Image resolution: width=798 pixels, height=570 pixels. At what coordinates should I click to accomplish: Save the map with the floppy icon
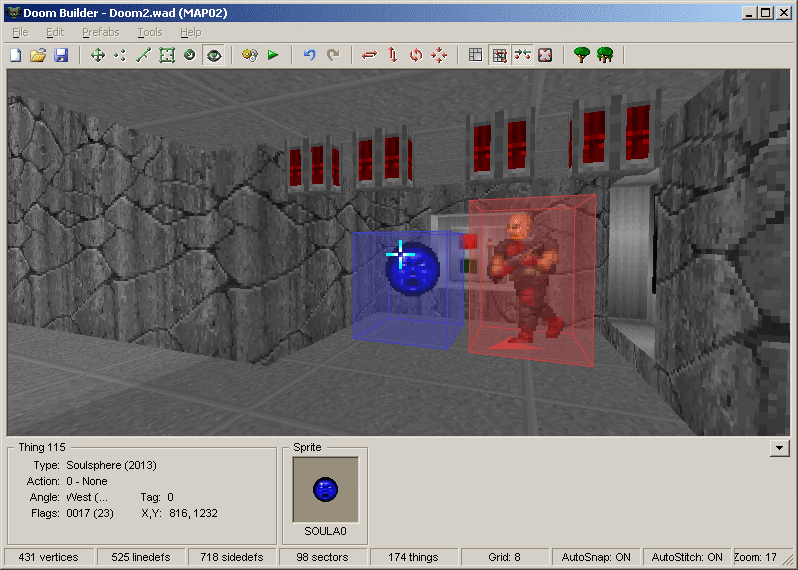coord(61,55)
